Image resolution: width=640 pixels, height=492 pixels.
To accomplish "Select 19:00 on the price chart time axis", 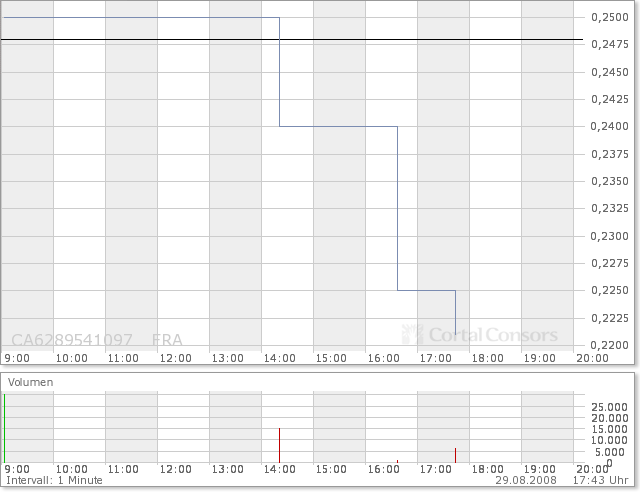I will click(x=540, y=358).
